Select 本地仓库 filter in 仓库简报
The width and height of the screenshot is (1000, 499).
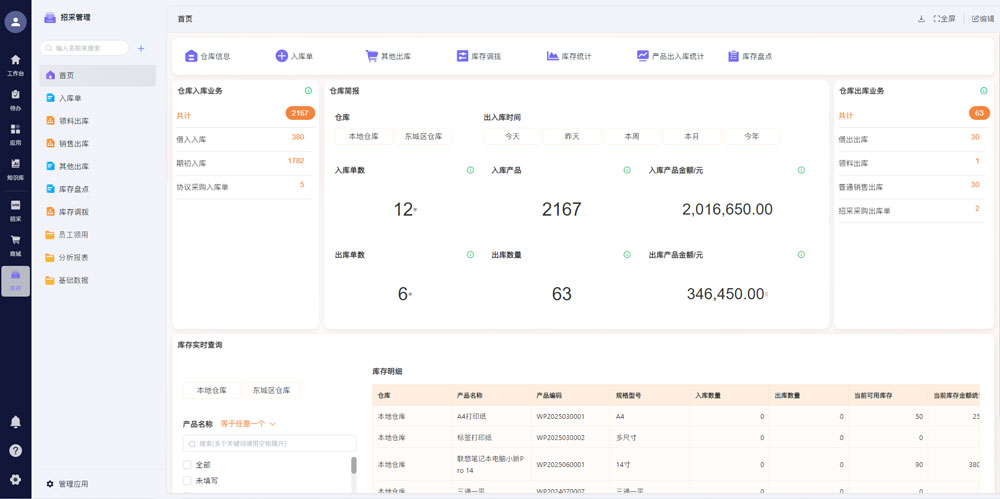click(x=363, y=136)
